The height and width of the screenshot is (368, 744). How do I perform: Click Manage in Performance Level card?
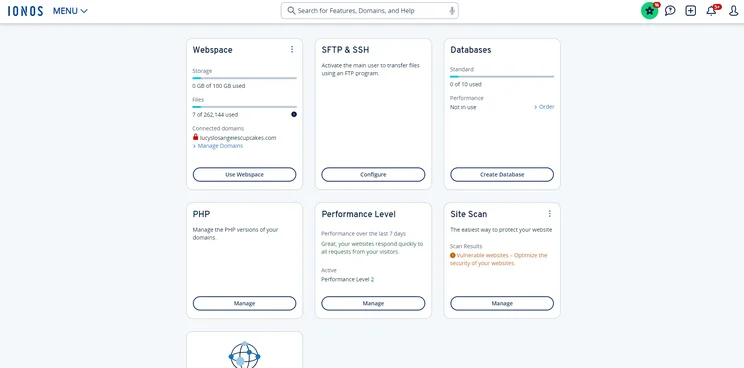click(373, 304)
